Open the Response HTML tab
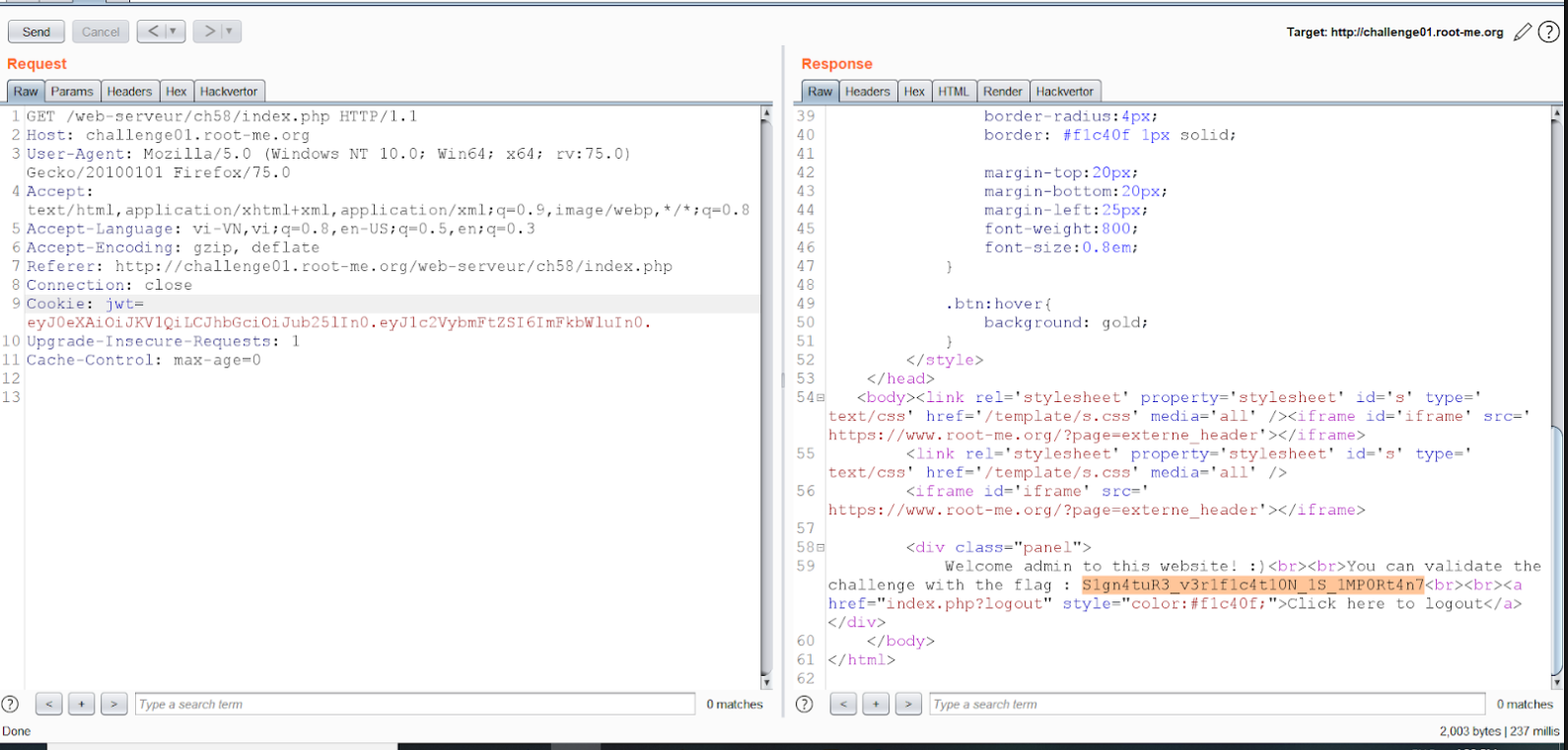This screenshot has height=750, width=1568. point(954,92)
